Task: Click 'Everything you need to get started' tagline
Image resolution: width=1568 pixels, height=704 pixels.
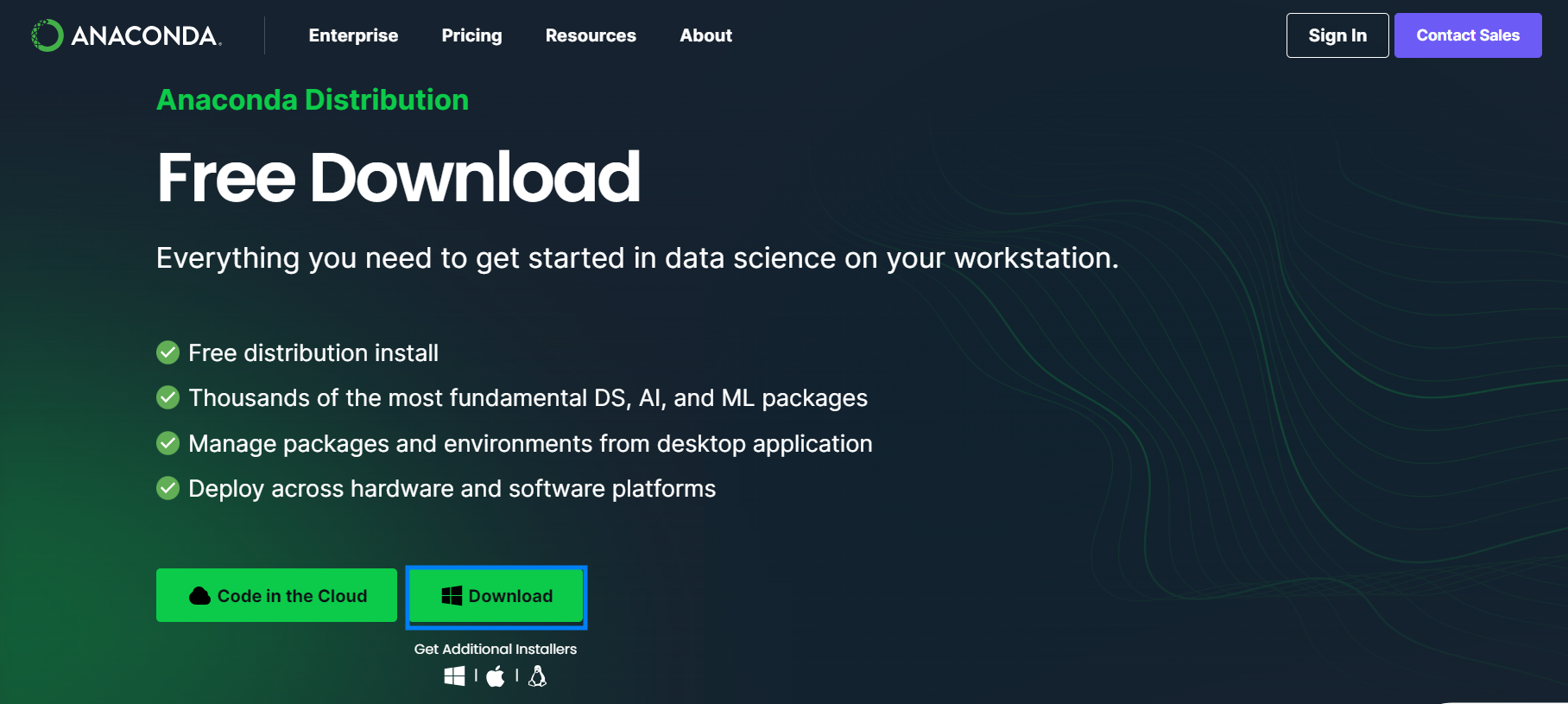Action: 637,257
